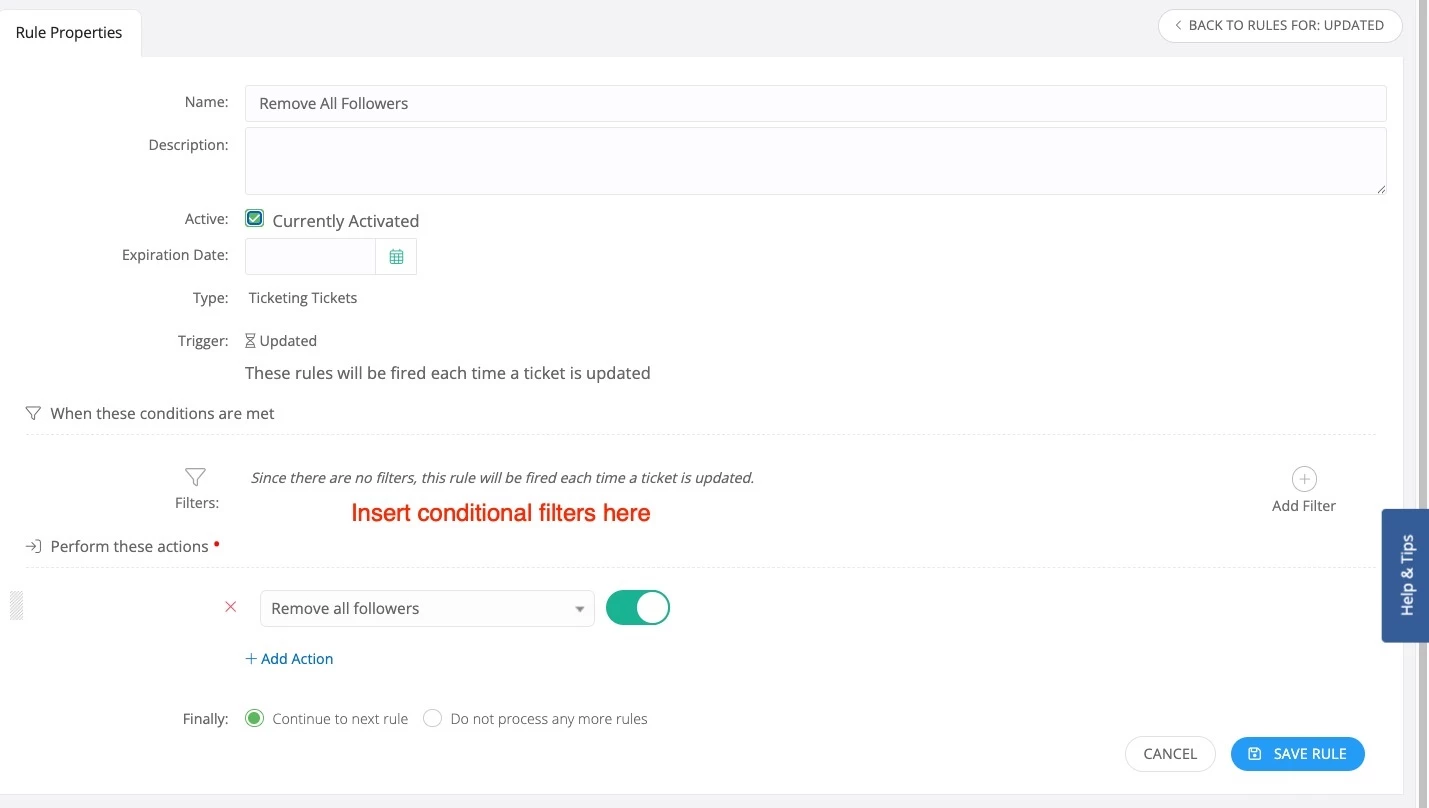This screenshot has height=808, width=1429.
Task: Click into the Description text area
Action: coord(816,161)
